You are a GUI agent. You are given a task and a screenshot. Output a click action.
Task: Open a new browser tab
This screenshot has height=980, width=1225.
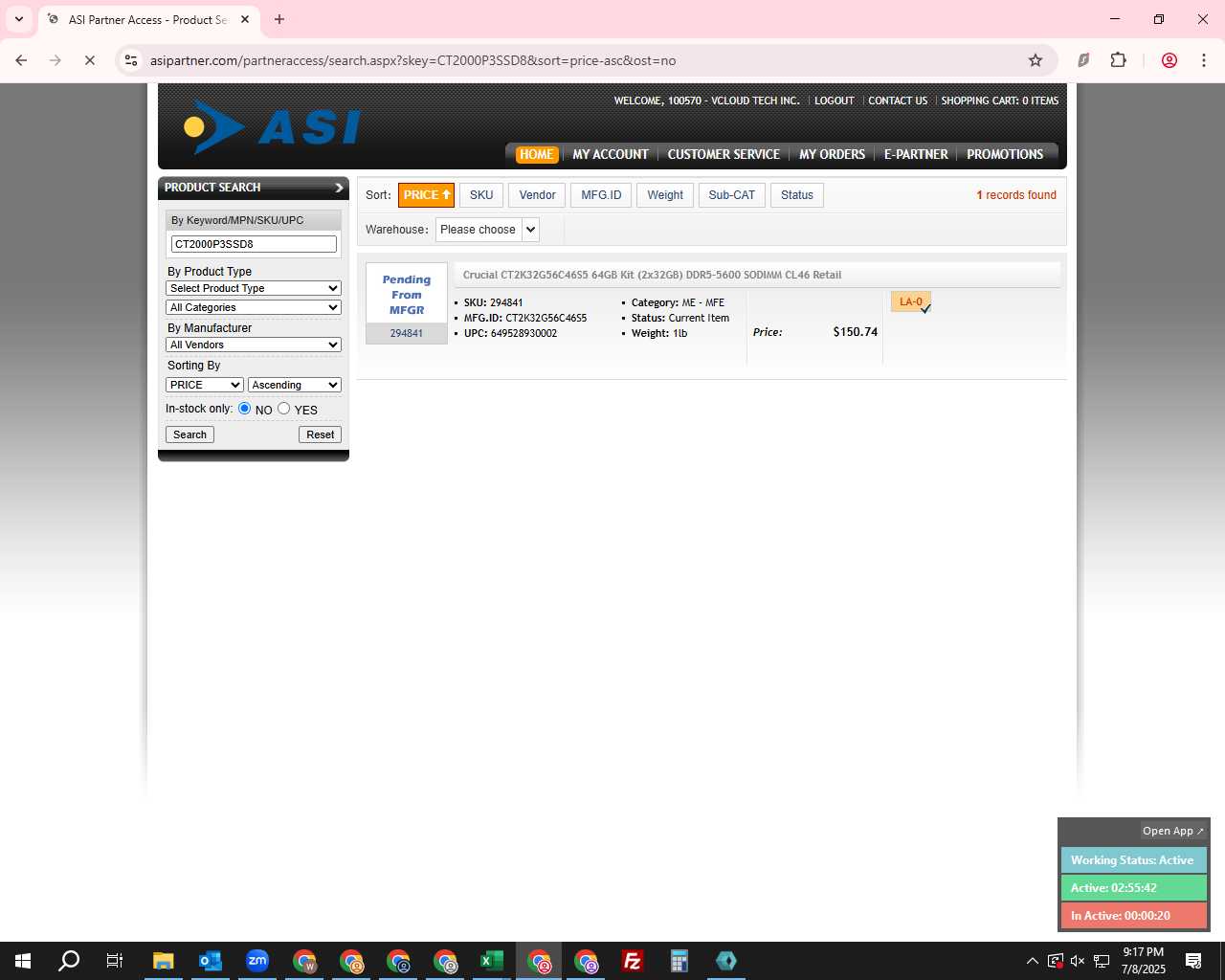(x=279, y=19)
